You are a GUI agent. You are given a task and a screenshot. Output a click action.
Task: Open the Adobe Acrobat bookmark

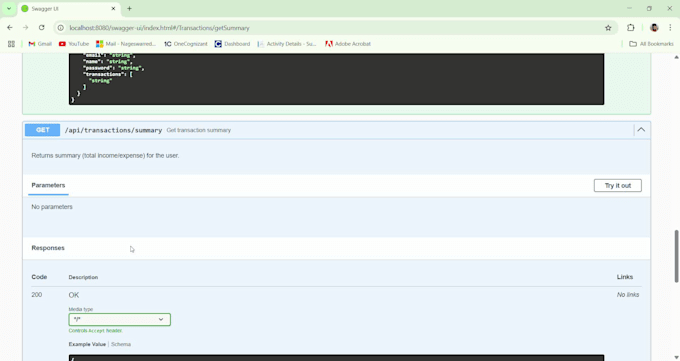(348, 44)
